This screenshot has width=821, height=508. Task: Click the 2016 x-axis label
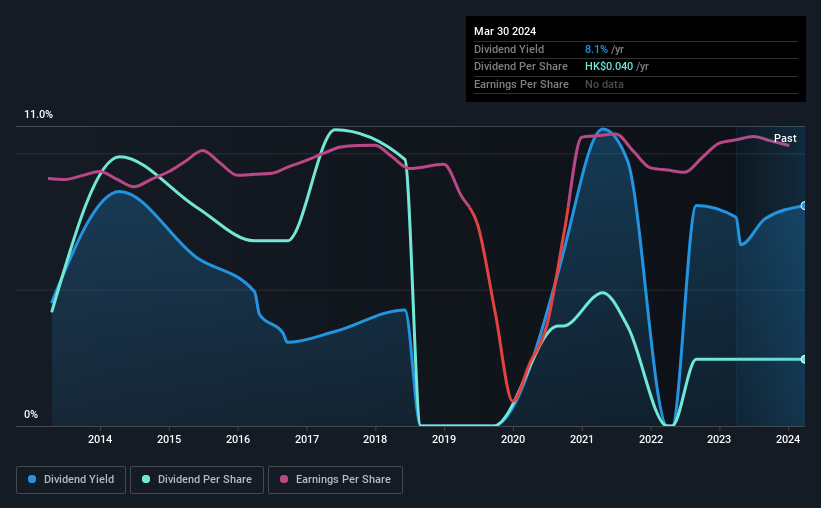point(238,439)
